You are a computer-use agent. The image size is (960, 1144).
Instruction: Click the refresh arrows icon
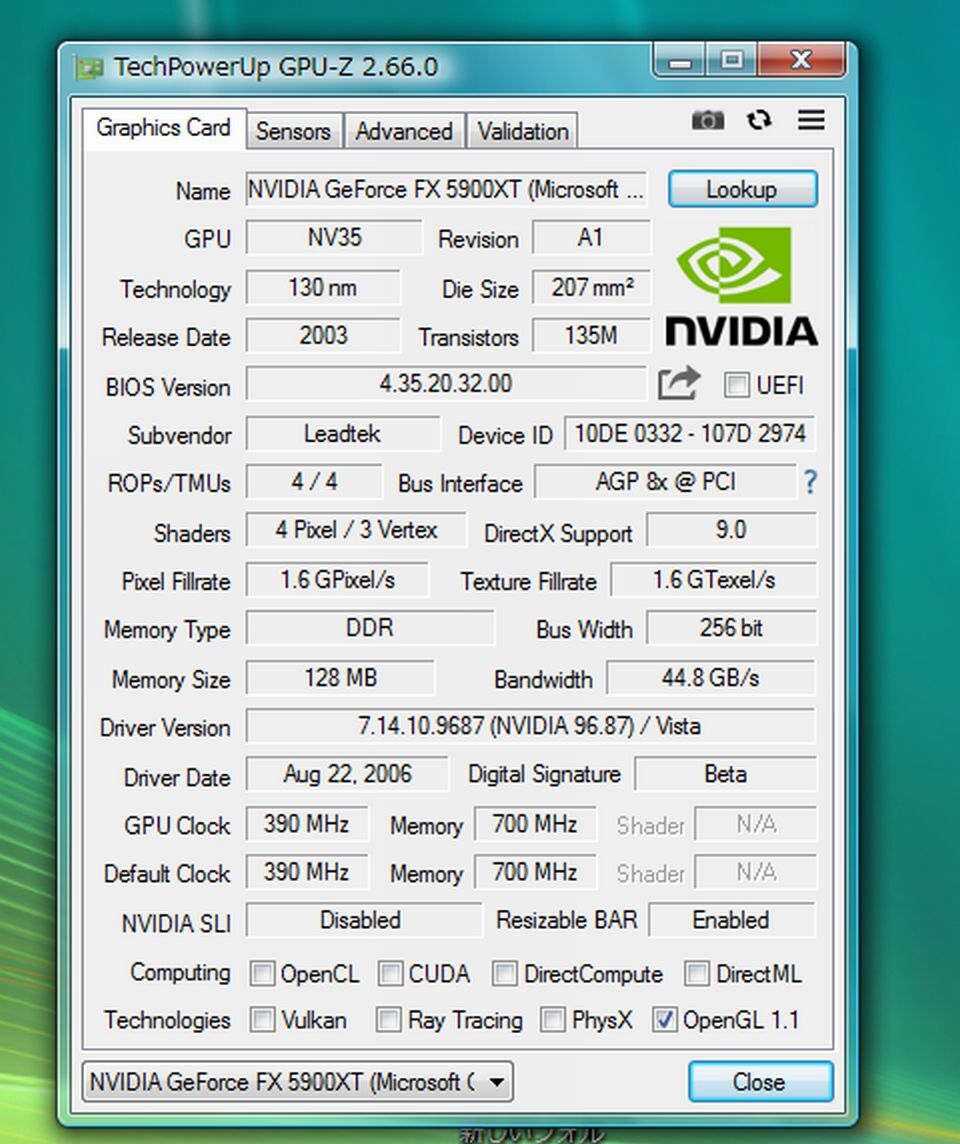(x=759, y=120)
